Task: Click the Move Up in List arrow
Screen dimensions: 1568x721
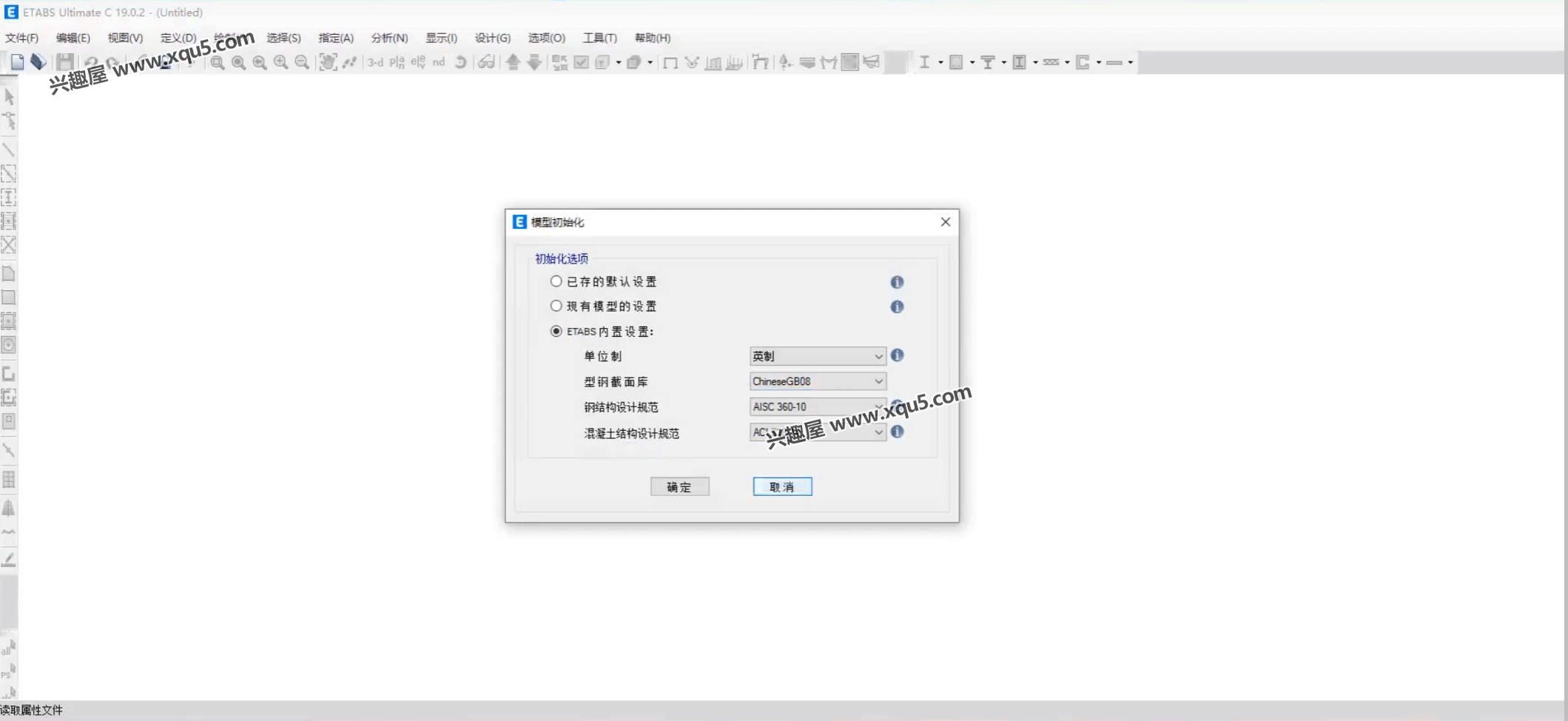Action: (513, 62)
